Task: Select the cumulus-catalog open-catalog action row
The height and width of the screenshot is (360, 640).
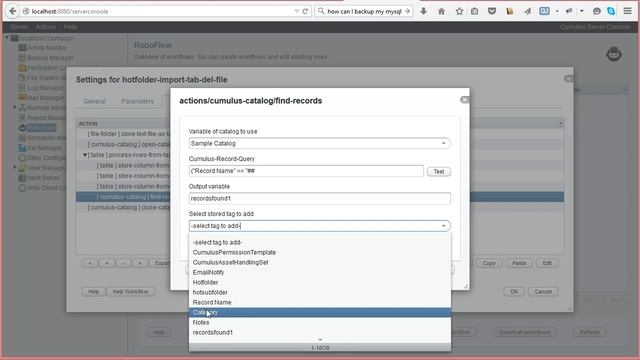Action: [x=122, y=144]
